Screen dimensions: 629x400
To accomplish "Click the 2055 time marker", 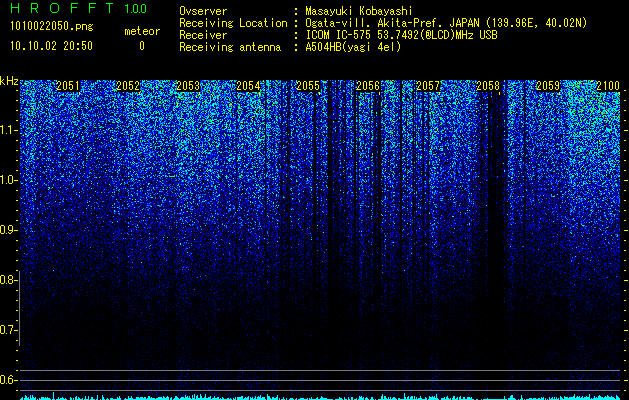I will point(308,86).
